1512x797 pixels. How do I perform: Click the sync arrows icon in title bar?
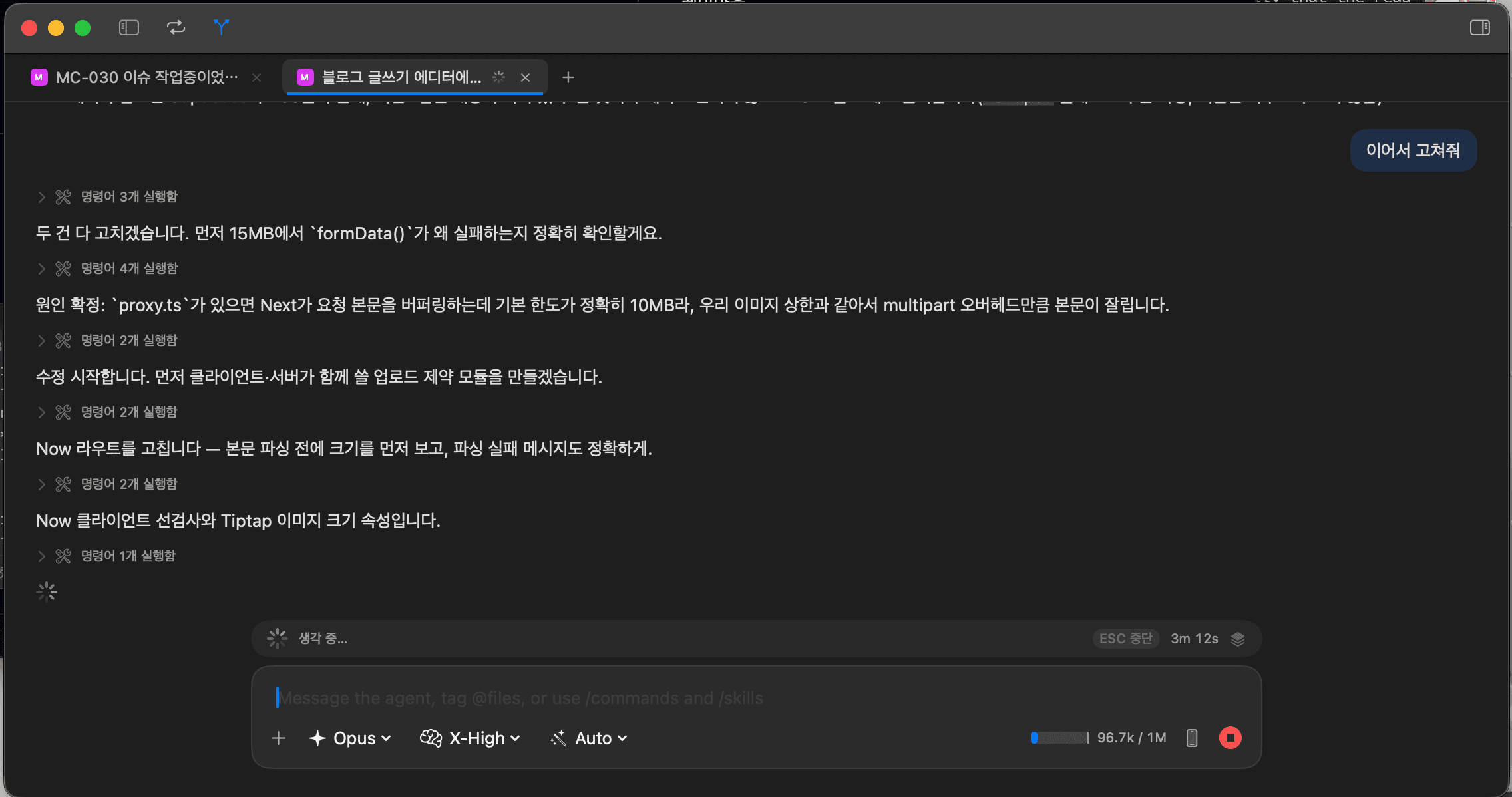tap(176, 27)
